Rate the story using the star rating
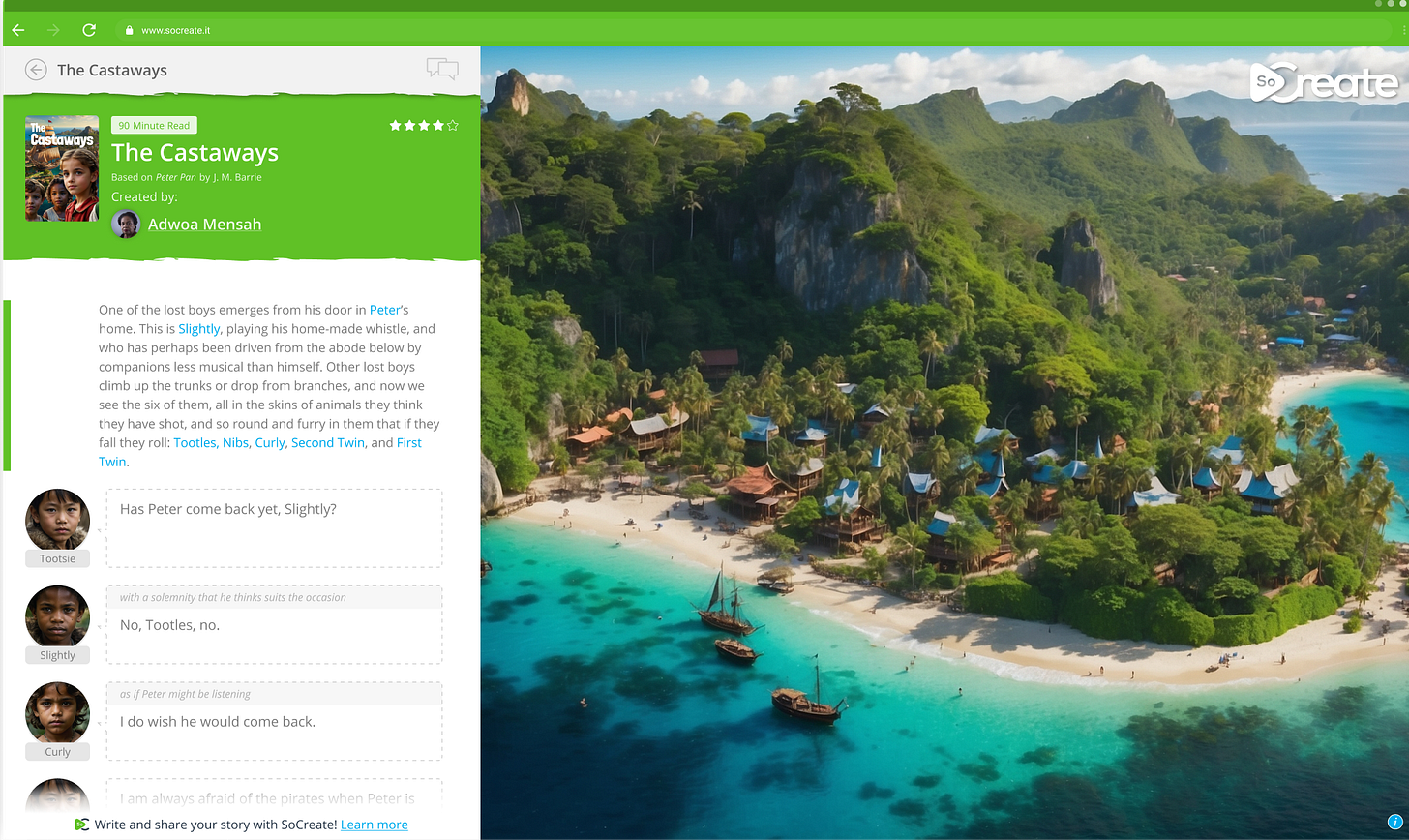This screenshot has width=1409, height=840. click(424, 125)
